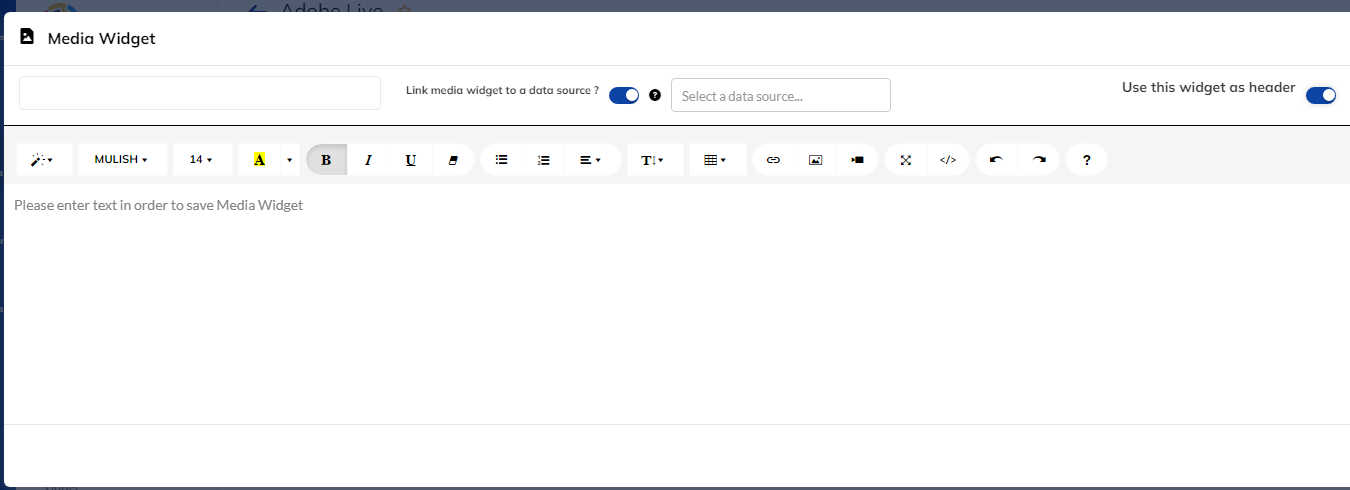Click the widget title input field
Viewport: 1350px width, 490px height.
click(x=200, y=93)
